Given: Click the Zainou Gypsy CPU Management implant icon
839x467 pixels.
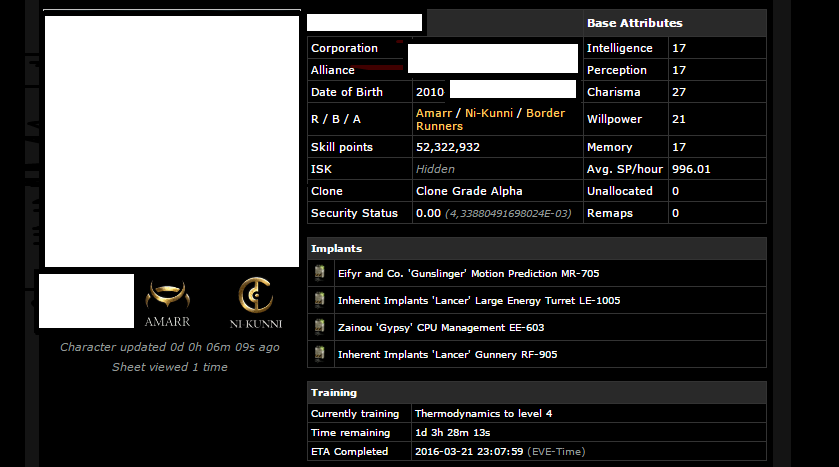Looking at the screenshot, I should point(320,327).
